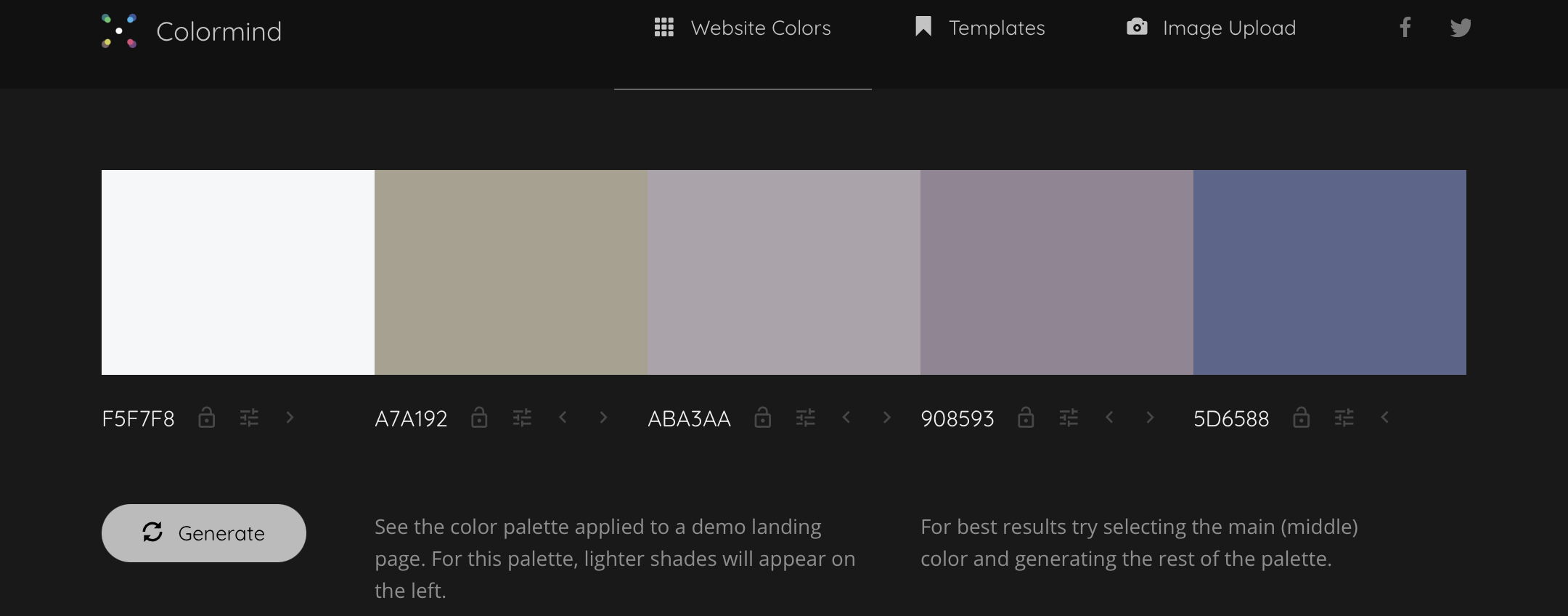Lock the F5F7F8 color

pos(207,418)
